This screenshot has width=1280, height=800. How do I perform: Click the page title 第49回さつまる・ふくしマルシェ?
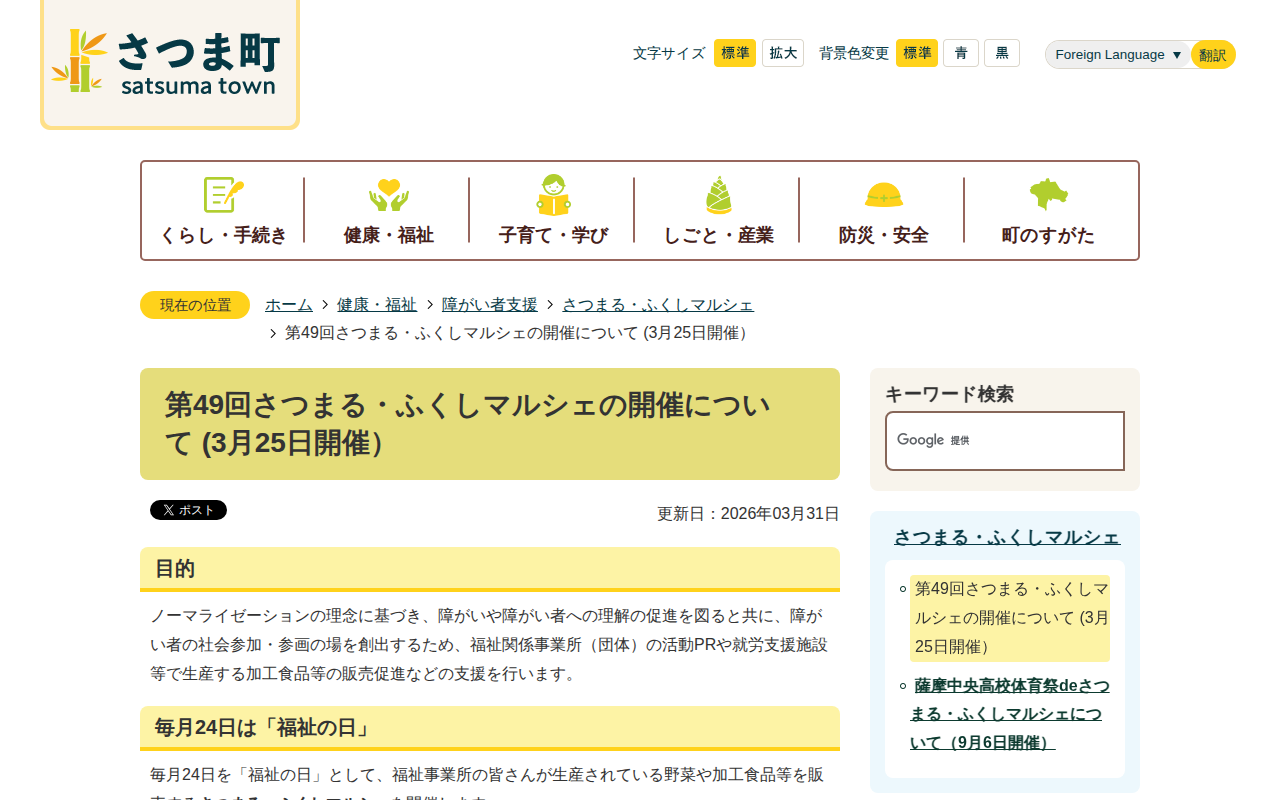pos(490,424)
